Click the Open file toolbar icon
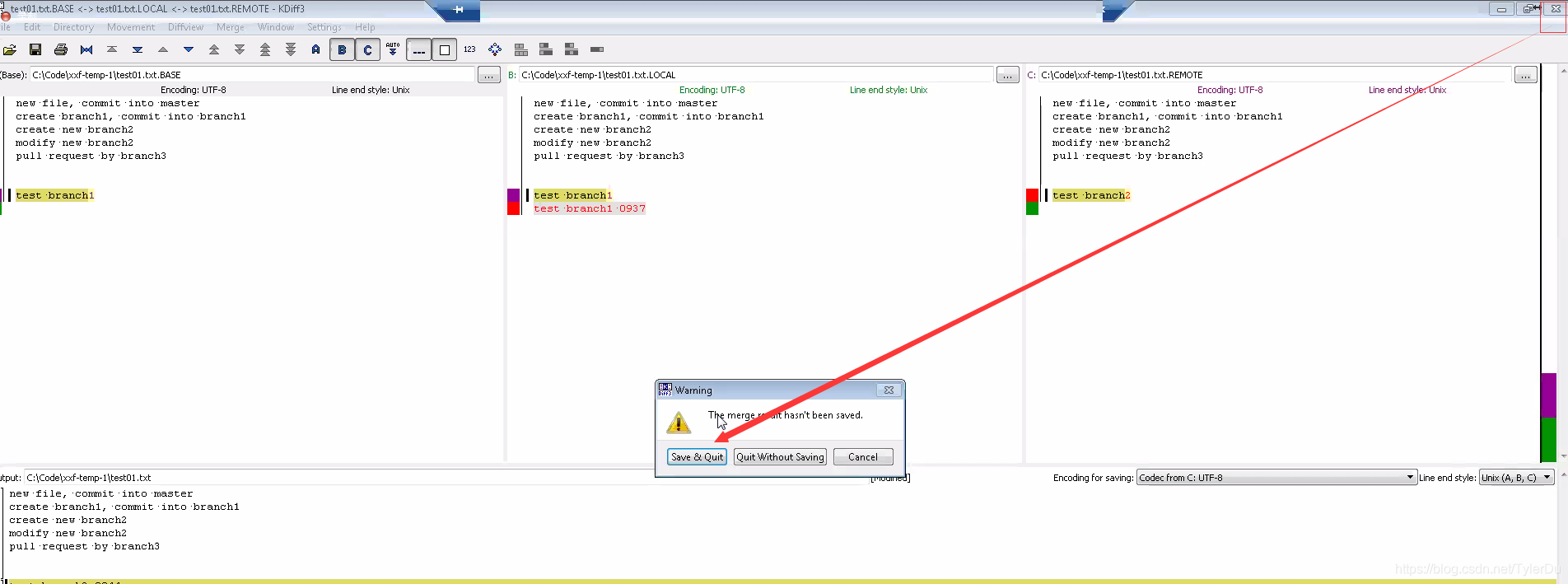This screenshot has width=1568, height=584. click(x=10, y=49)
